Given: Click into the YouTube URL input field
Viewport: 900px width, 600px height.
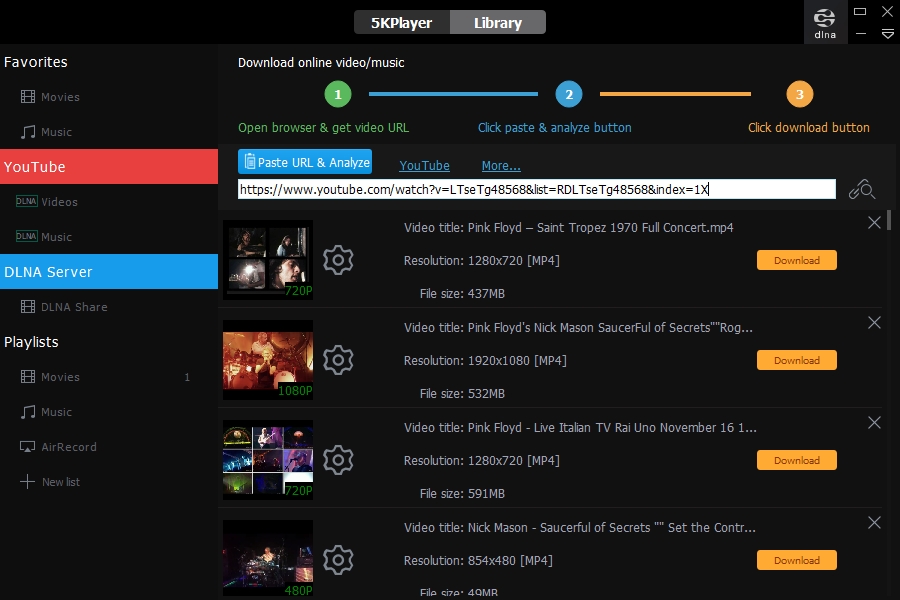Looking at the screenshot, I should pos(537,189).
